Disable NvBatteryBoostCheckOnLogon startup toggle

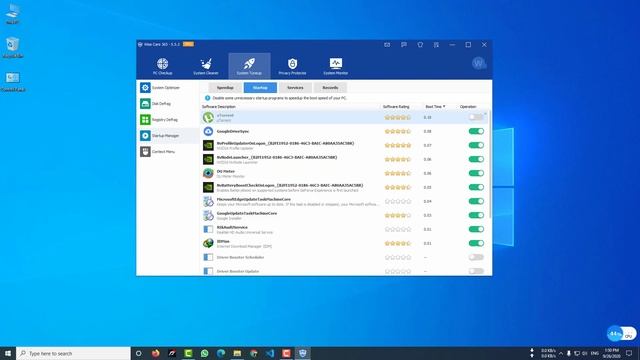point(476,187)
